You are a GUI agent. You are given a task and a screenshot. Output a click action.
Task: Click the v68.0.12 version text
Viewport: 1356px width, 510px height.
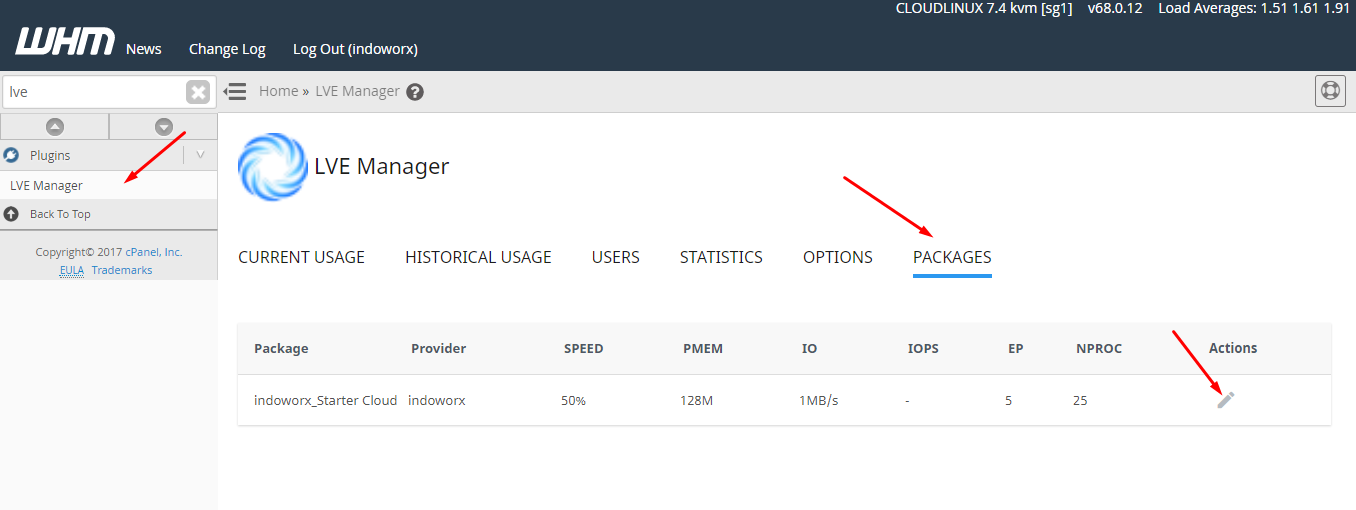pos(1115,8)
